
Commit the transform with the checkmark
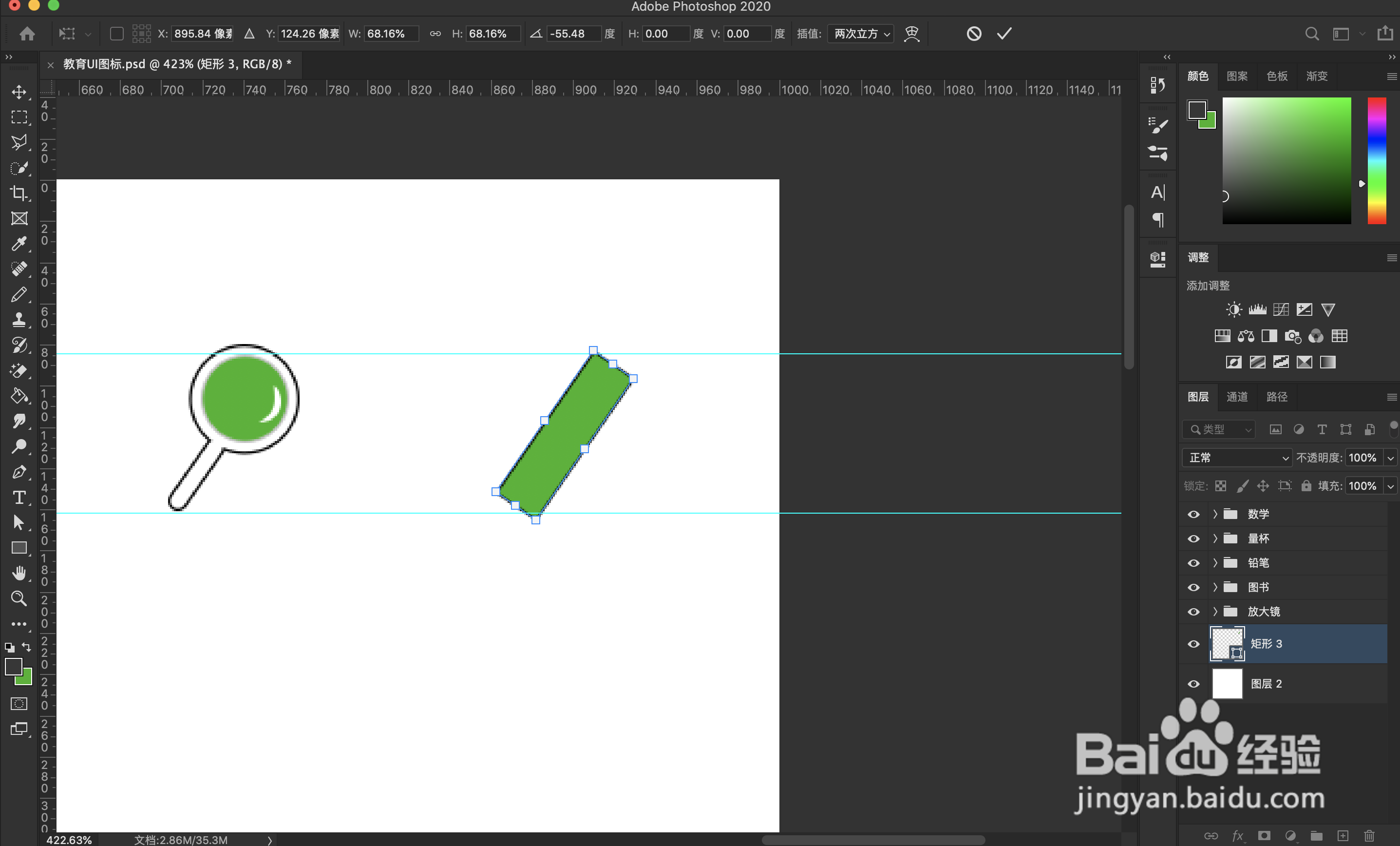click(x=1004, y=34)
